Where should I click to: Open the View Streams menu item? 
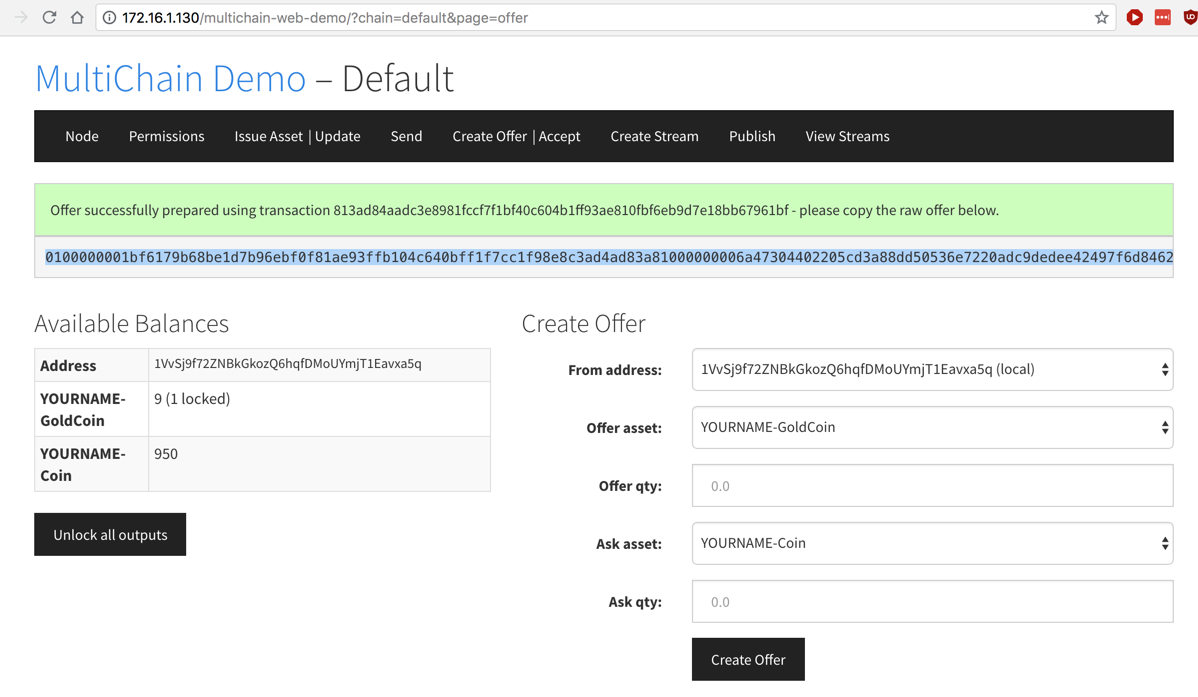847,136
